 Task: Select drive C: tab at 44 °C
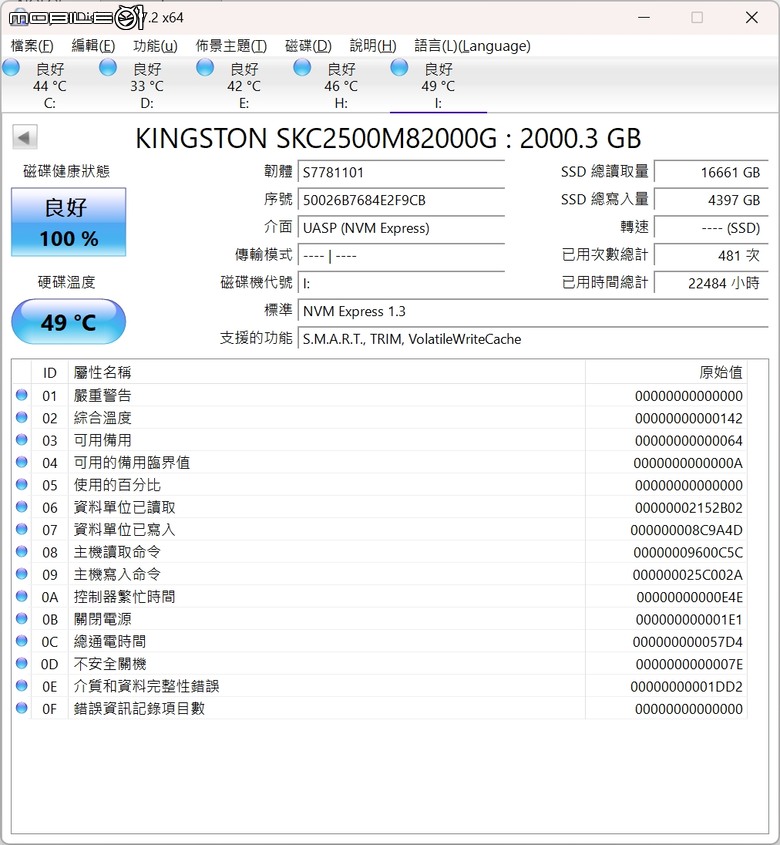[x=50, y=85]
